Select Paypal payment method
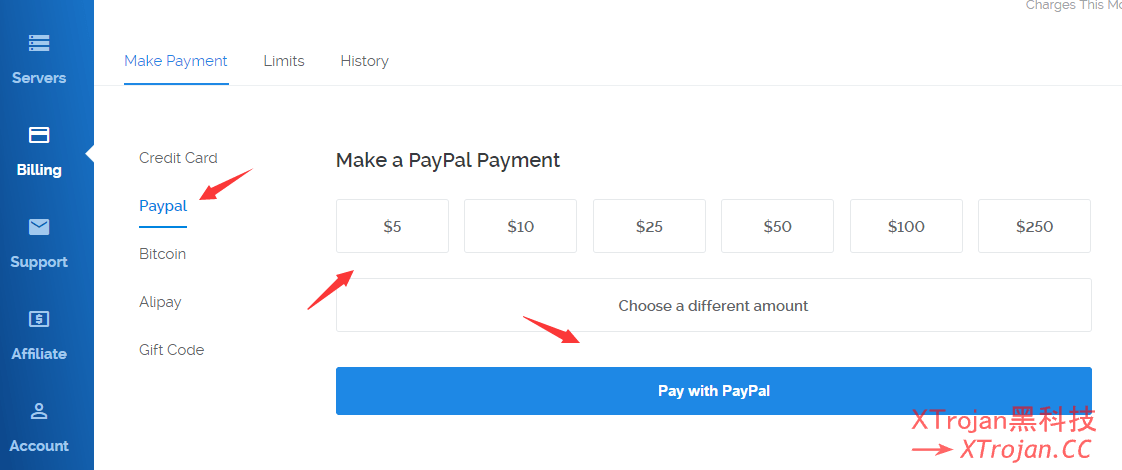This screenshot has height=470, width=1122. [163, 206]
